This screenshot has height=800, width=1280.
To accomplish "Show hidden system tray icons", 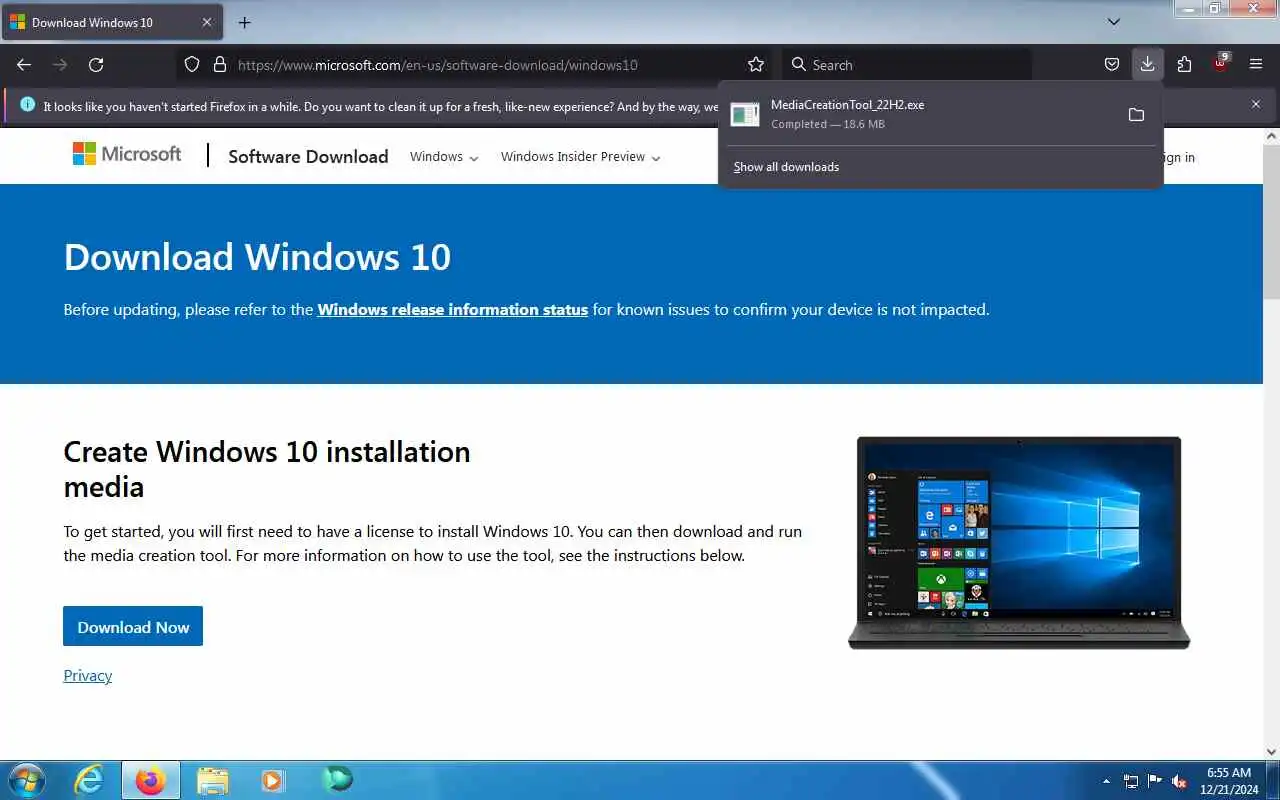I will click(x=1106, y=781).
